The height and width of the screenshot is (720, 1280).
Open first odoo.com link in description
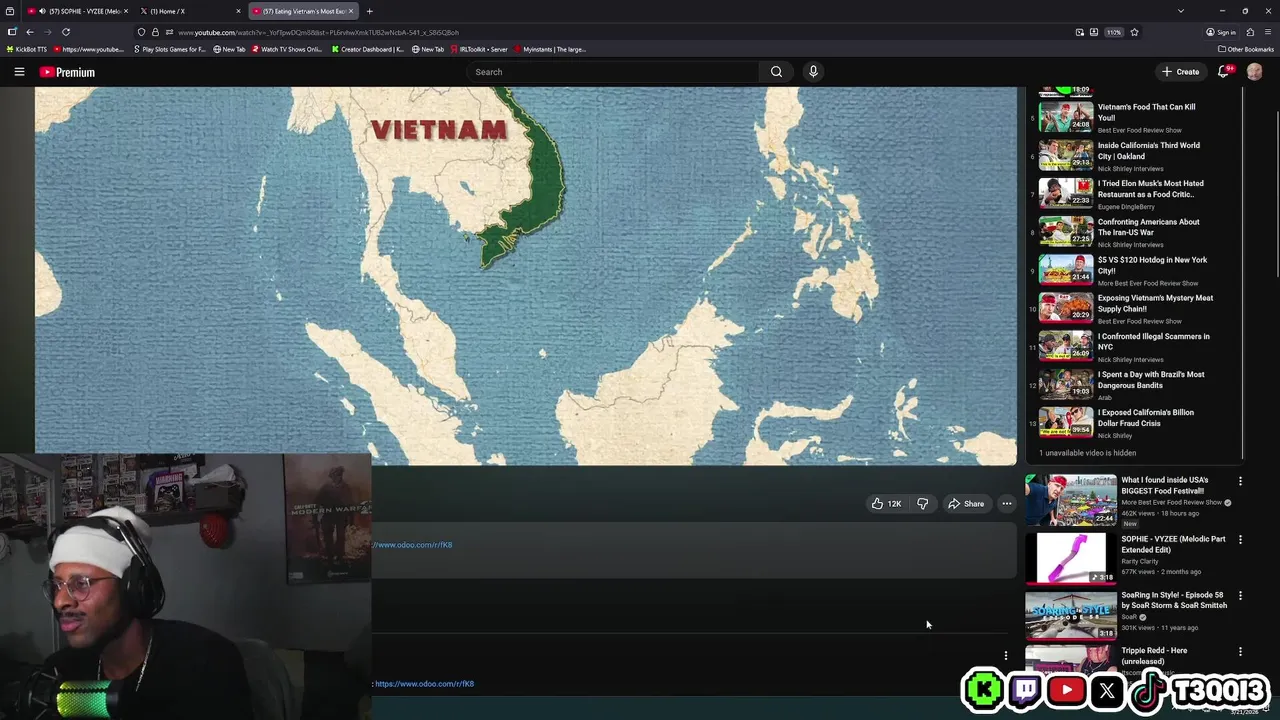point(412,545)
